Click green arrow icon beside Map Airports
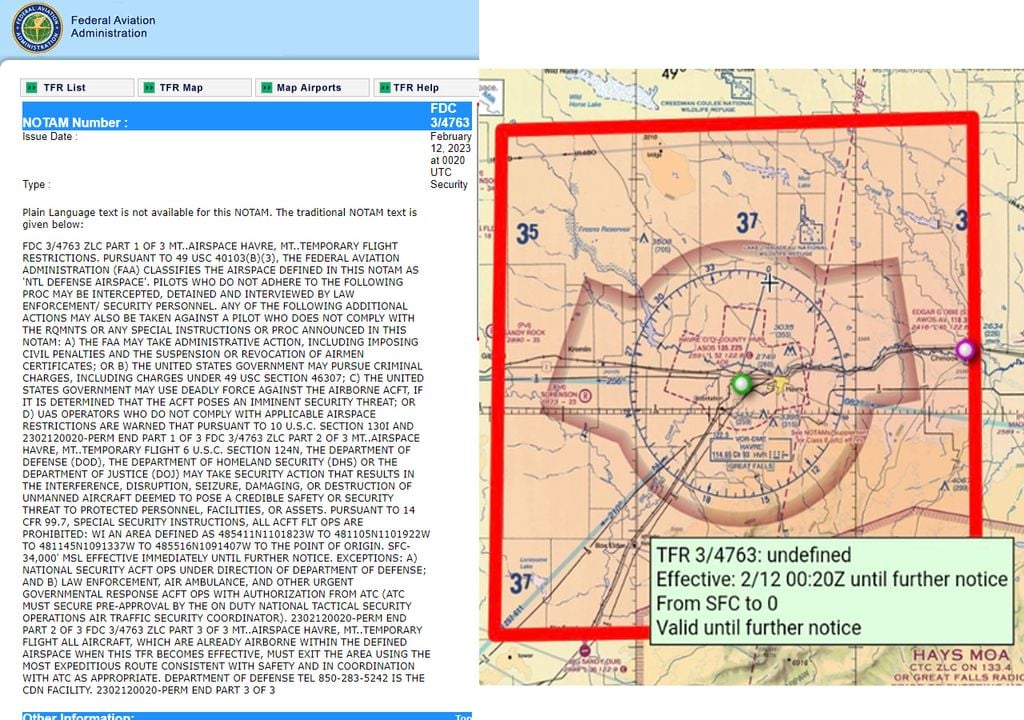The image size is (1024, 720). (x=266, y=88)
